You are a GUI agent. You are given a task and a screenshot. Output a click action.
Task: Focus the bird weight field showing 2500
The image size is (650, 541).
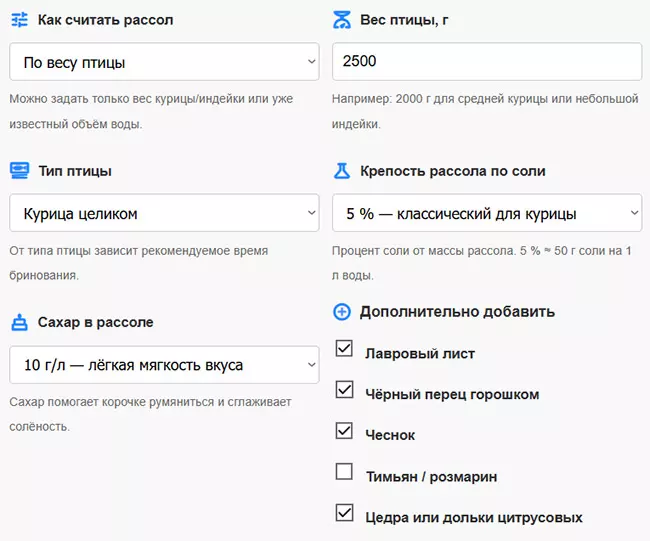[486, 62]
